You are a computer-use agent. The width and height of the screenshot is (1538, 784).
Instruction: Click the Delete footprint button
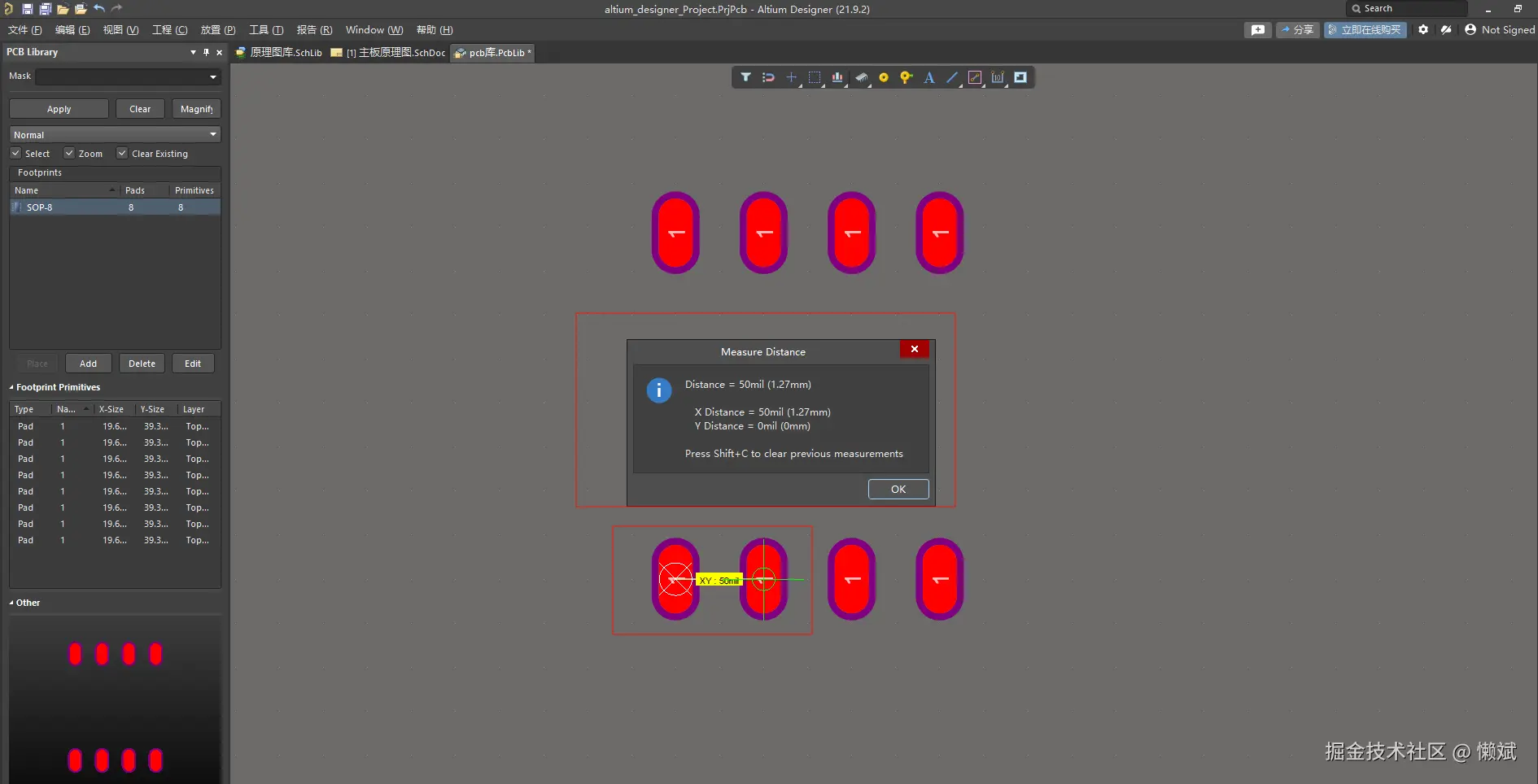[x=142, y=363]
